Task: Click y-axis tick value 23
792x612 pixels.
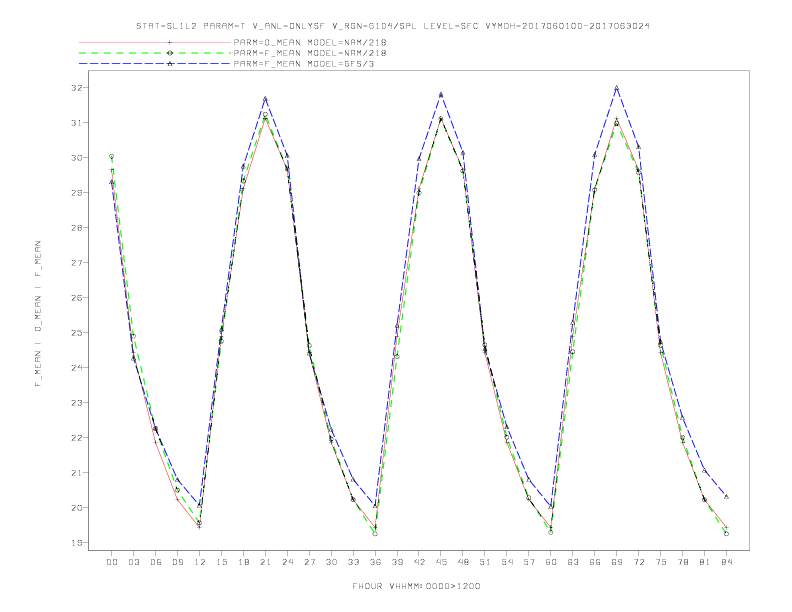Action: coord(77,403)
